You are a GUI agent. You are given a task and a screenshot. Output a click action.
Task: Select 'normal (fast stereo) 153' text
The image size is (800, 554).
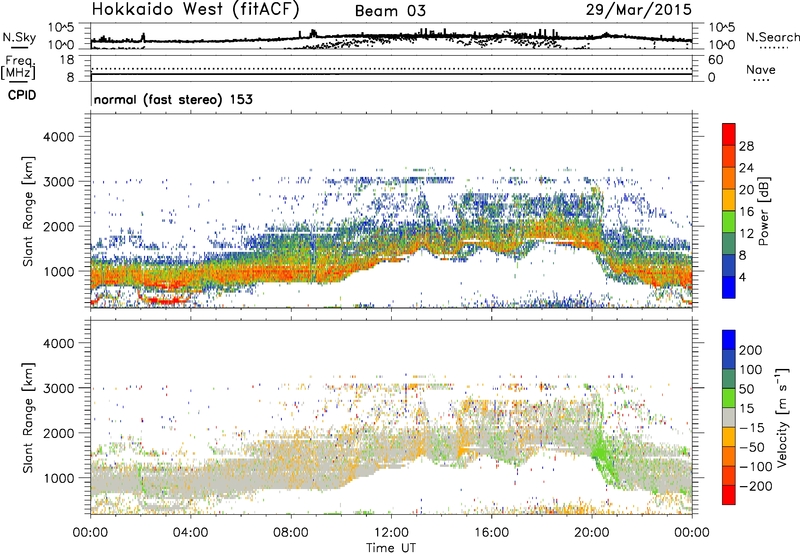pyautogui.click(x=173, y=99)
